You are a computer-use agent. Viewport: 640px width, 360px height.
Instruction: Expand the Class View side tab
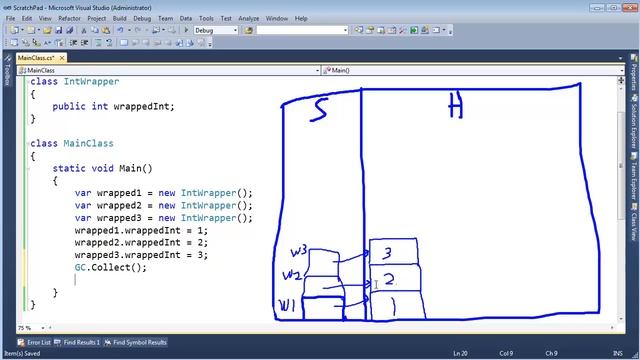click(x=634, y=222)
